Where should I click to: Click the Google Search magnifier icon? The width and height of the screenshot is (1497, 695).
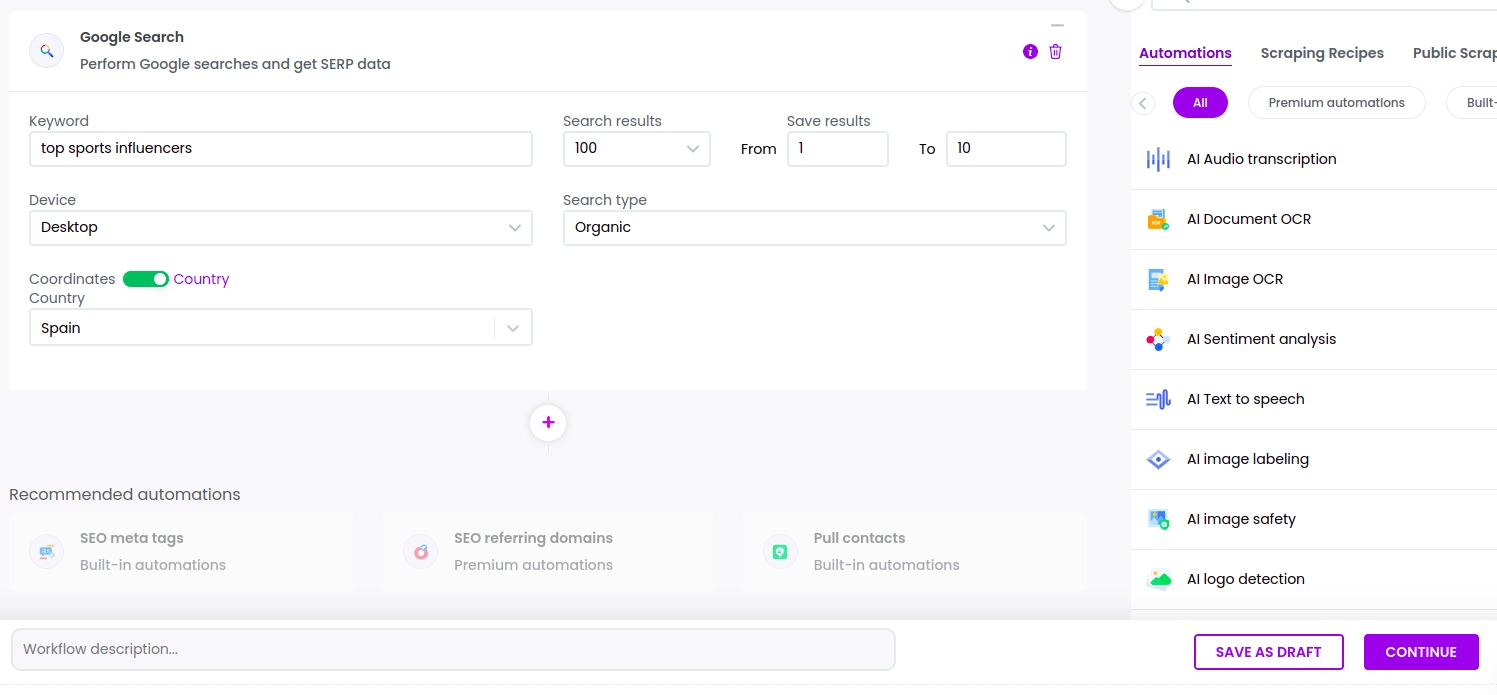pos(46,50)
